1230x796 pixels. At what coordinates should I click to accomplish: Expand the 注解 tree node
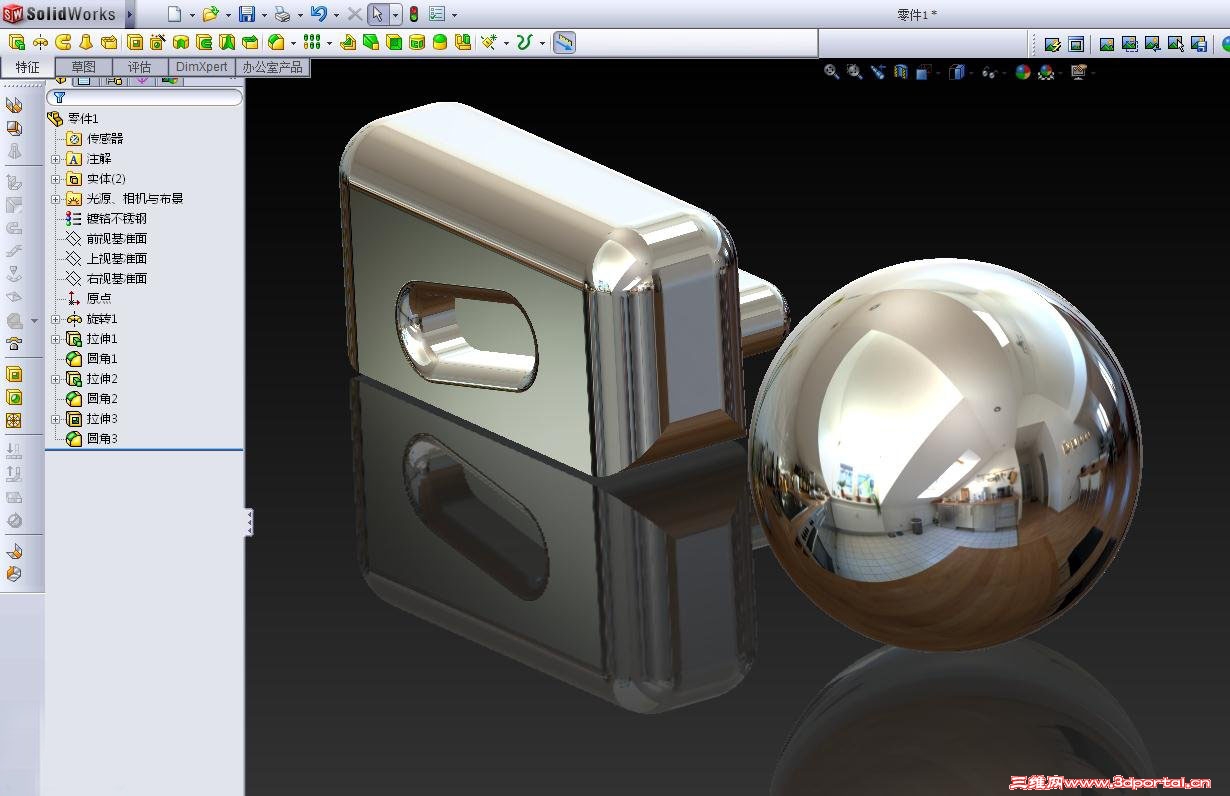pos(56,158)
